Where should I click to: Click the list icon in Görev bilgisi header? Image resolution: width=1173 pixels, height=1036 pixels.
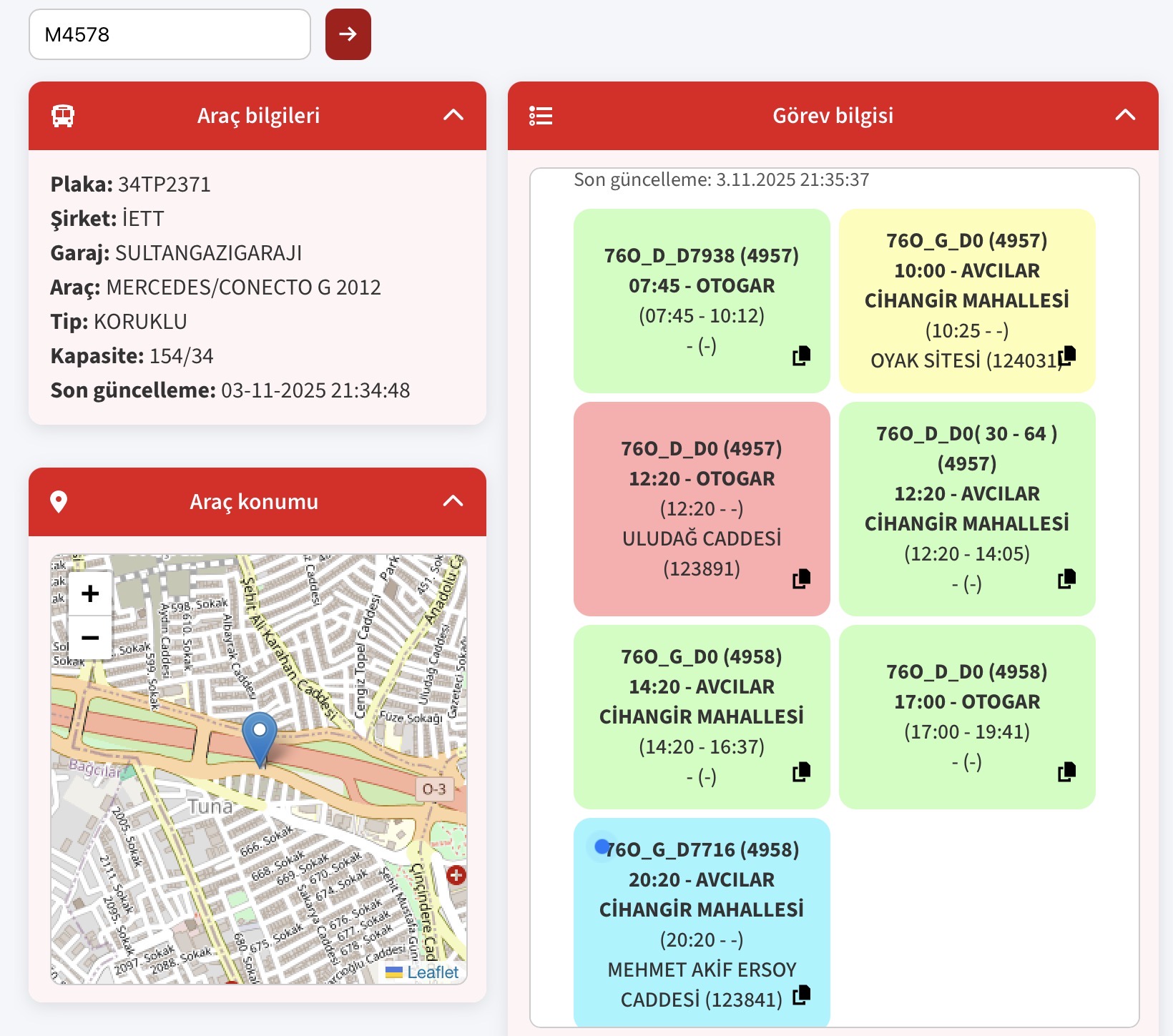pos(541,116)
